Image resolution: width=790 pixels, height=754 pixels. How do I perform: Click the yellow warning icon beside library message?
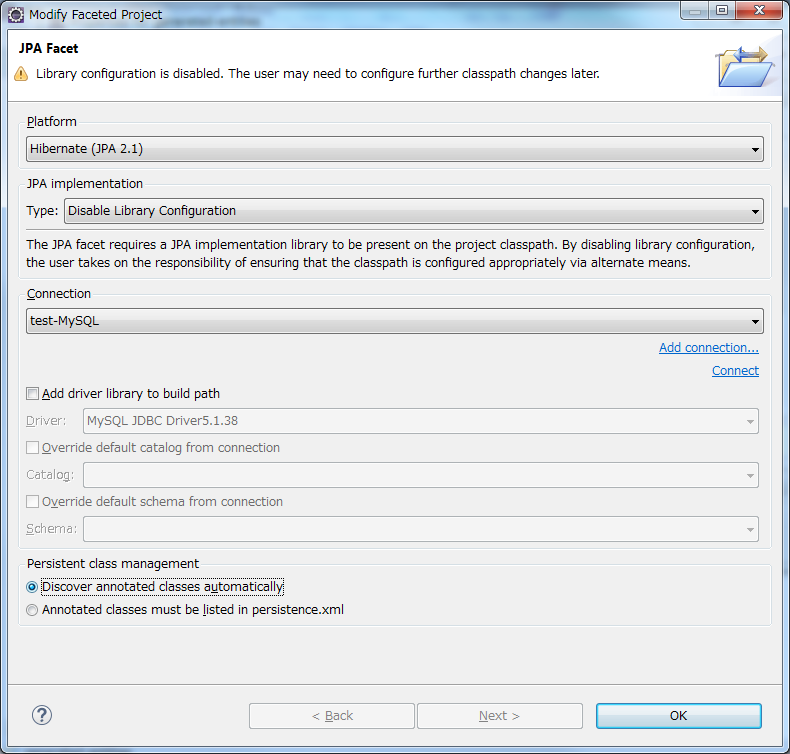(x=21, y=74)
